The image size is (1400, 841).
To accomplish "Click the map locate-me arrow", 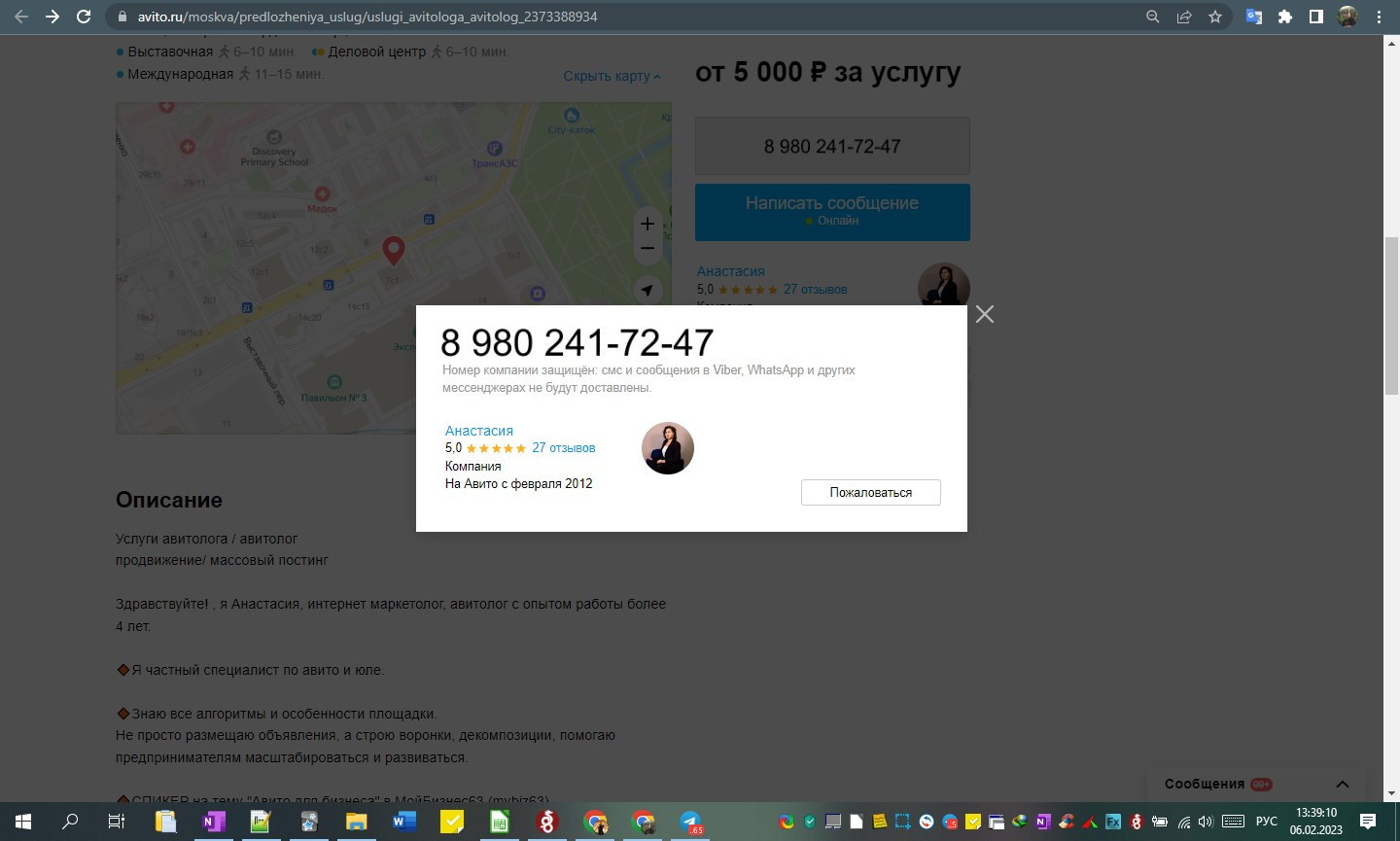I will point(647,290).
